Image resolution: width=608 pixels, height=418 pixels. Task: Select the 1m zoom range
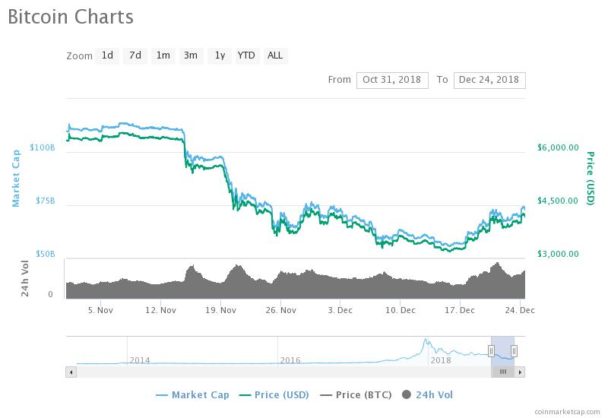pyautogui.click(x=163, y=55)
